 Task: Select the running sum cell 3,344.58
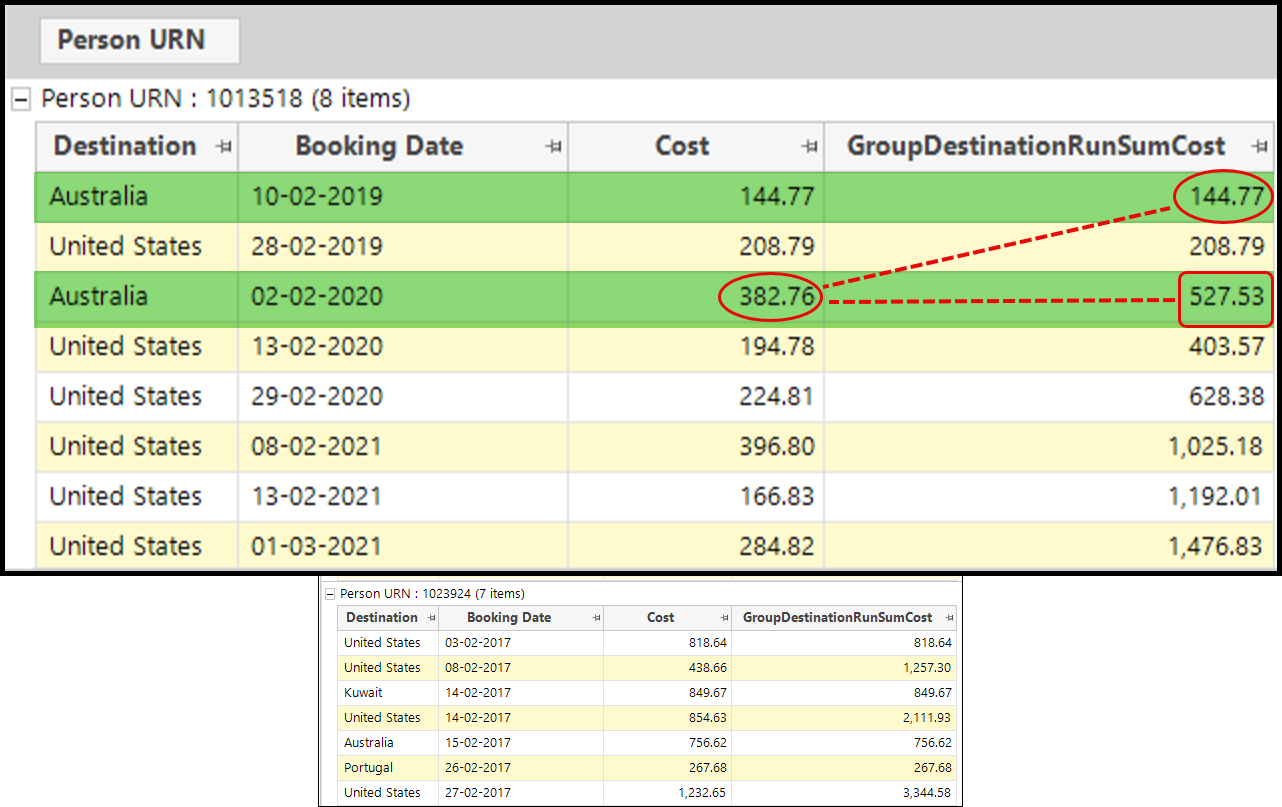[844, 793]
